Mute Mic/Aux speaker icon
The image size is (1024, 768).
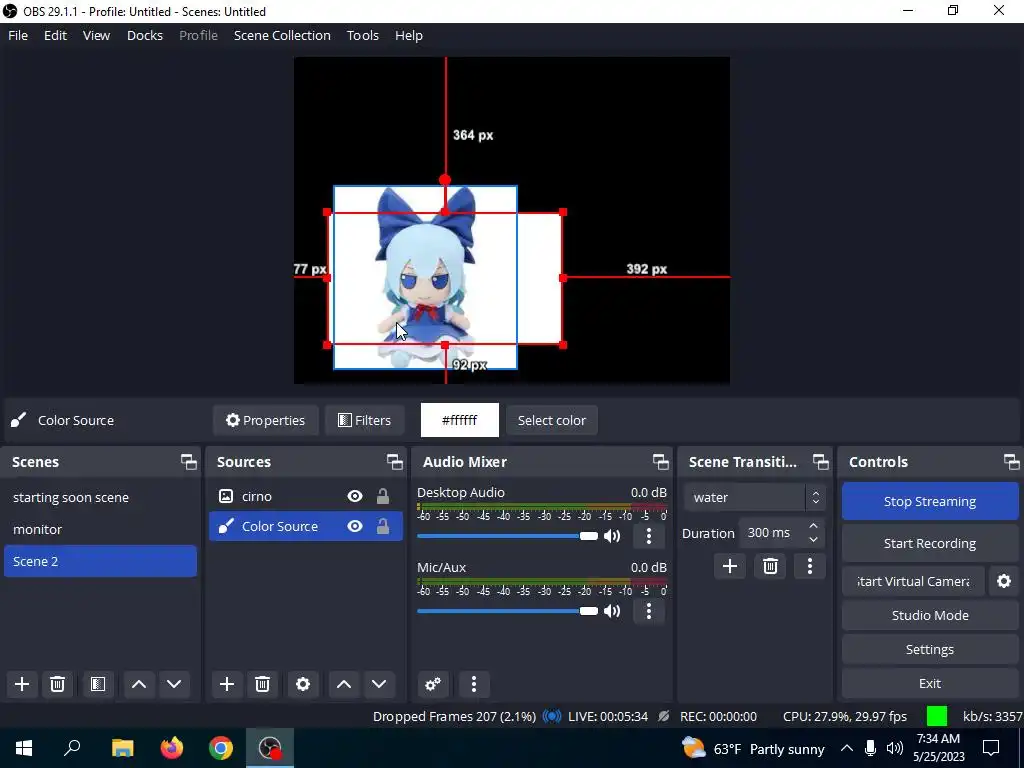[613, 611]
